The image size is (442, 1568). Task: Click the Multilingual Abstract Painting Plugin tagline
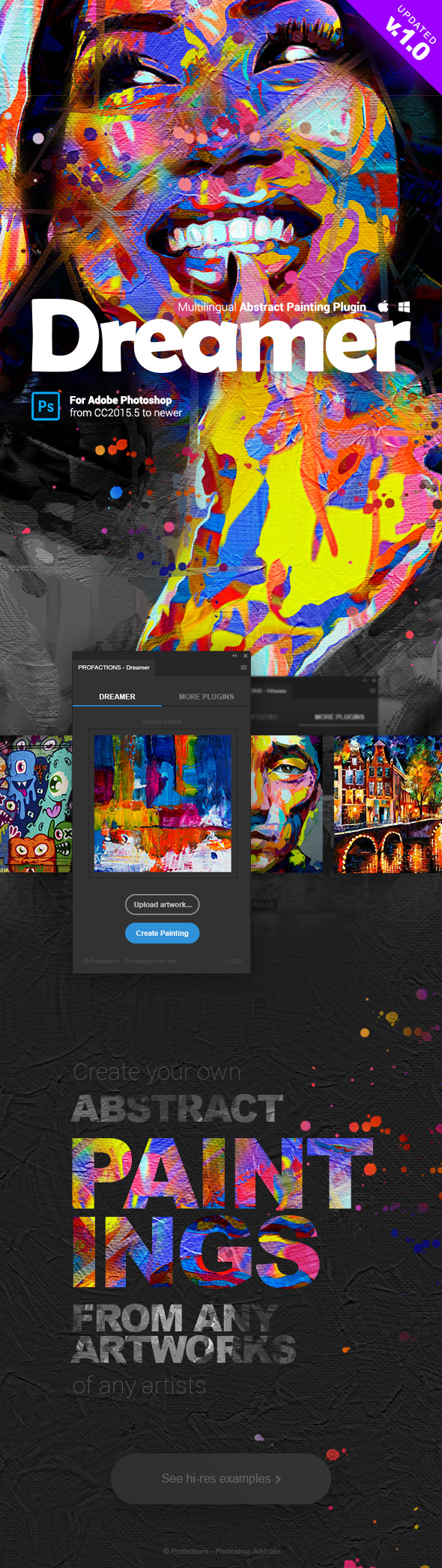click(272, 306)
